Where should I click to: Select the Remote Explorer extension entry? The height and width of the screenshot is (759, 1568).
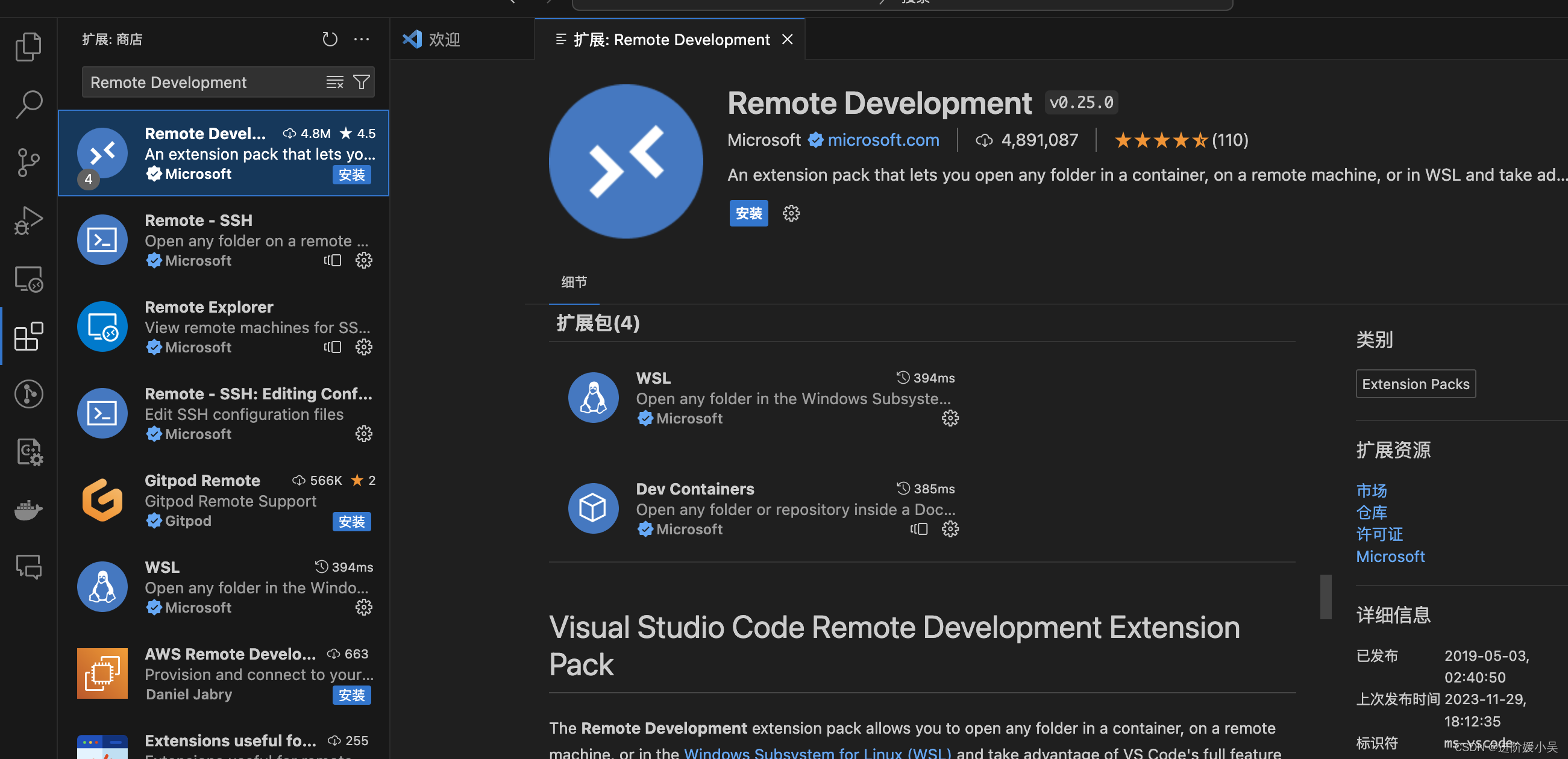click(x=224, y=327)
